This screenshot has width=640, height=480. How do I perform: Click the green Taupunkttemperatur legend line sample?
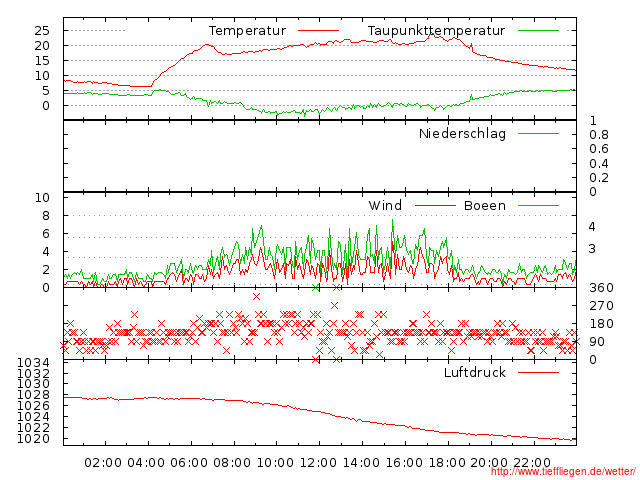tap(538, 31)
